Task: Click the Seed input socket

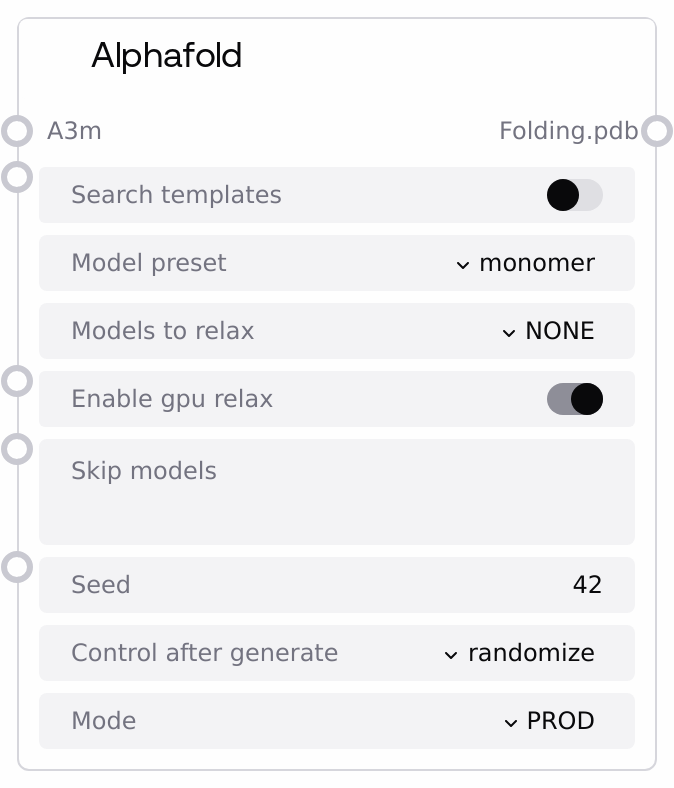Action: click(17, 567)
